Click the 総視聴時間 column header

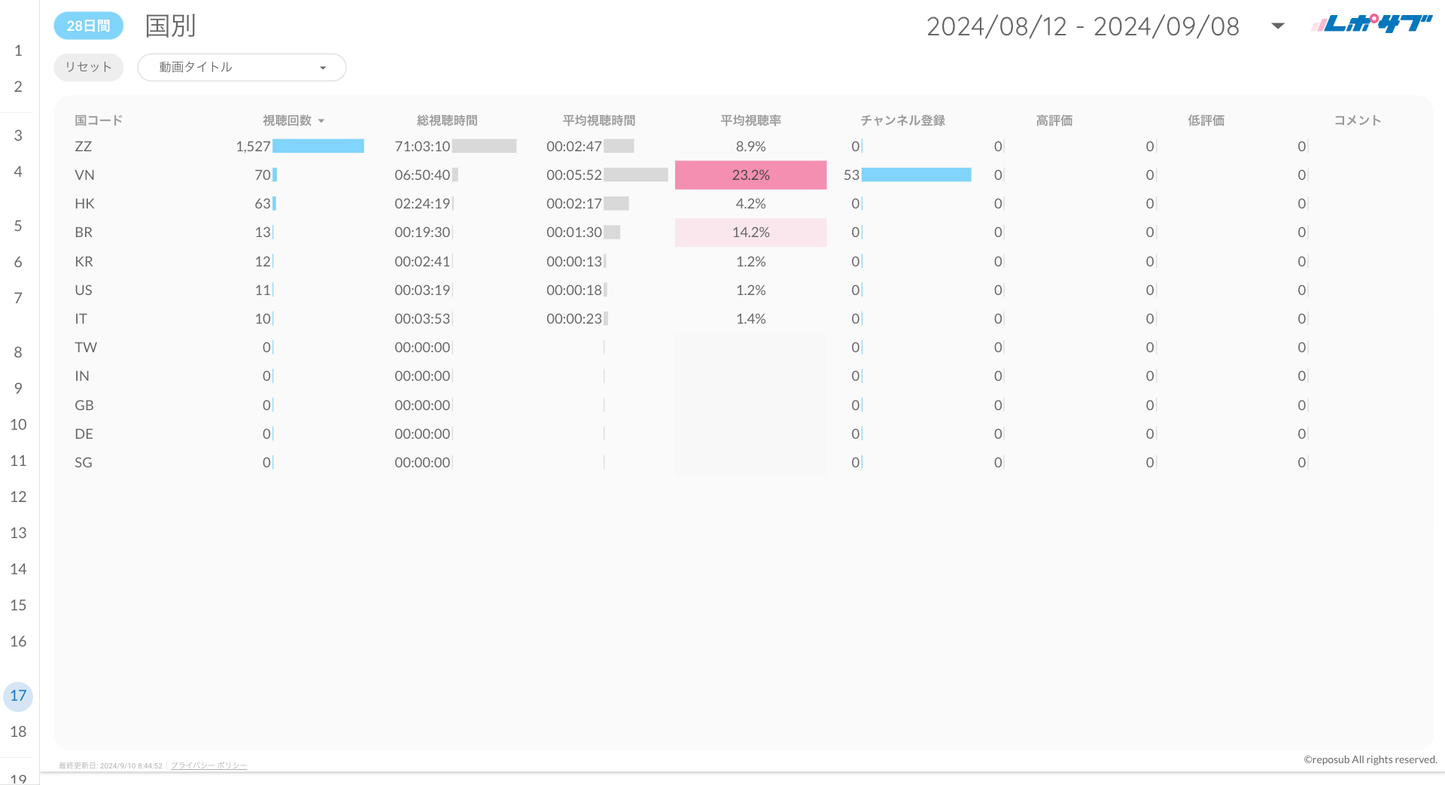tap(447, 120)
